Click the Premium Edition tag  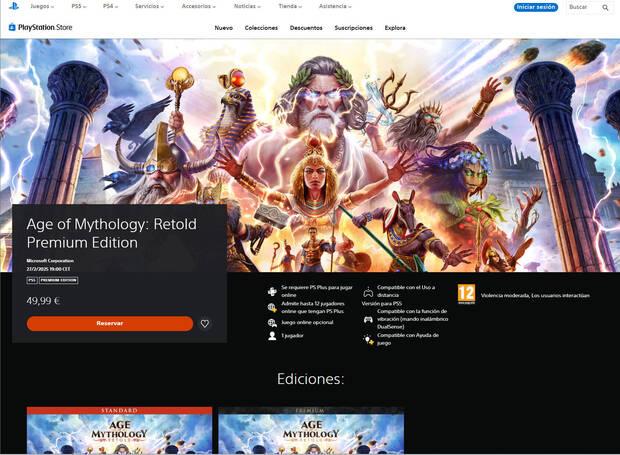[x=59, y=280]
